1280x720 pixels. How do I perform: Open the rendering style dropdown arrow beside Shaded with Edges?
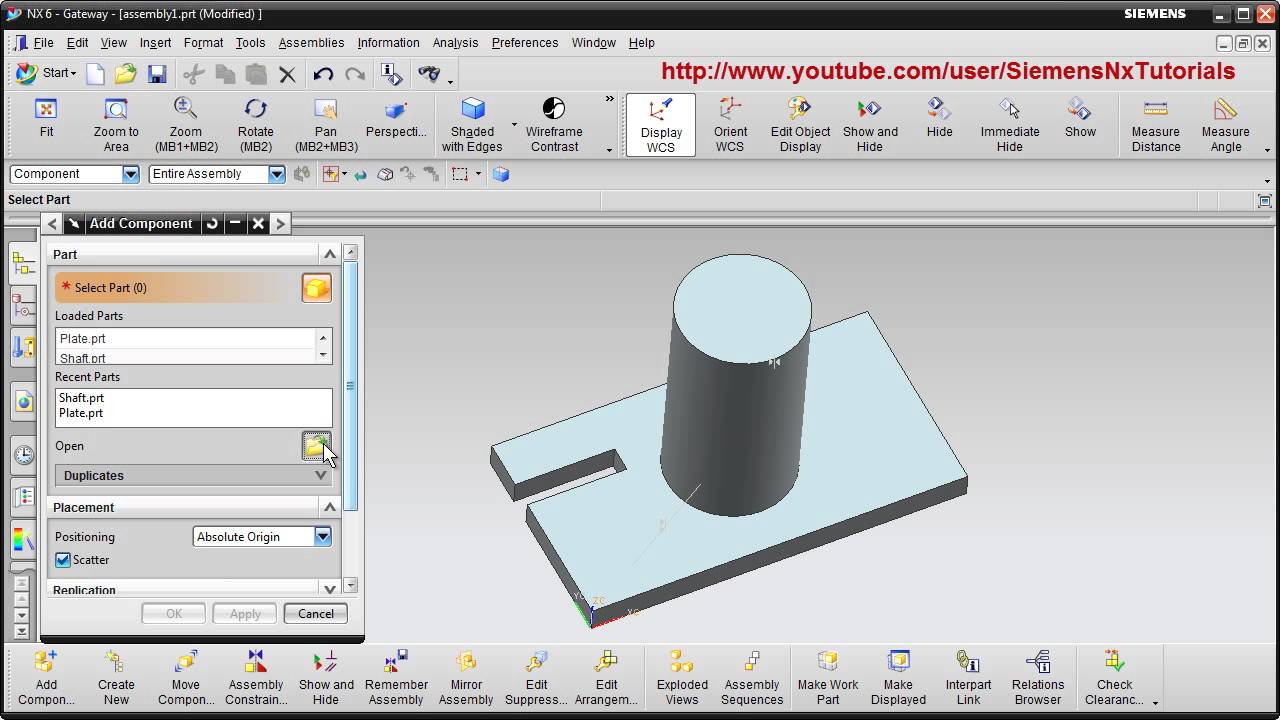click(514, 125)
